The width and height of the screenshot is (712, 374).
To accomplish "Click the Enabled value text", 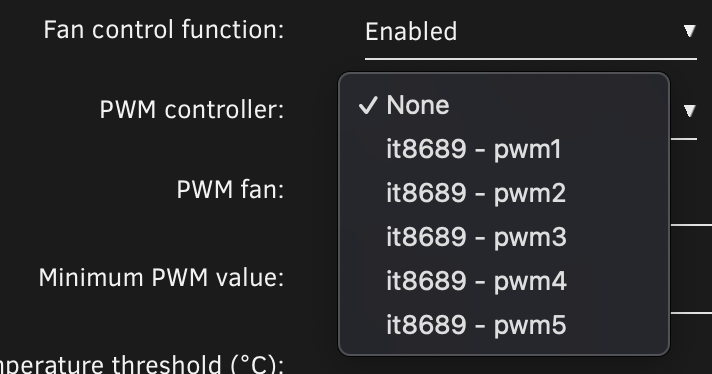I will [411, 32].
